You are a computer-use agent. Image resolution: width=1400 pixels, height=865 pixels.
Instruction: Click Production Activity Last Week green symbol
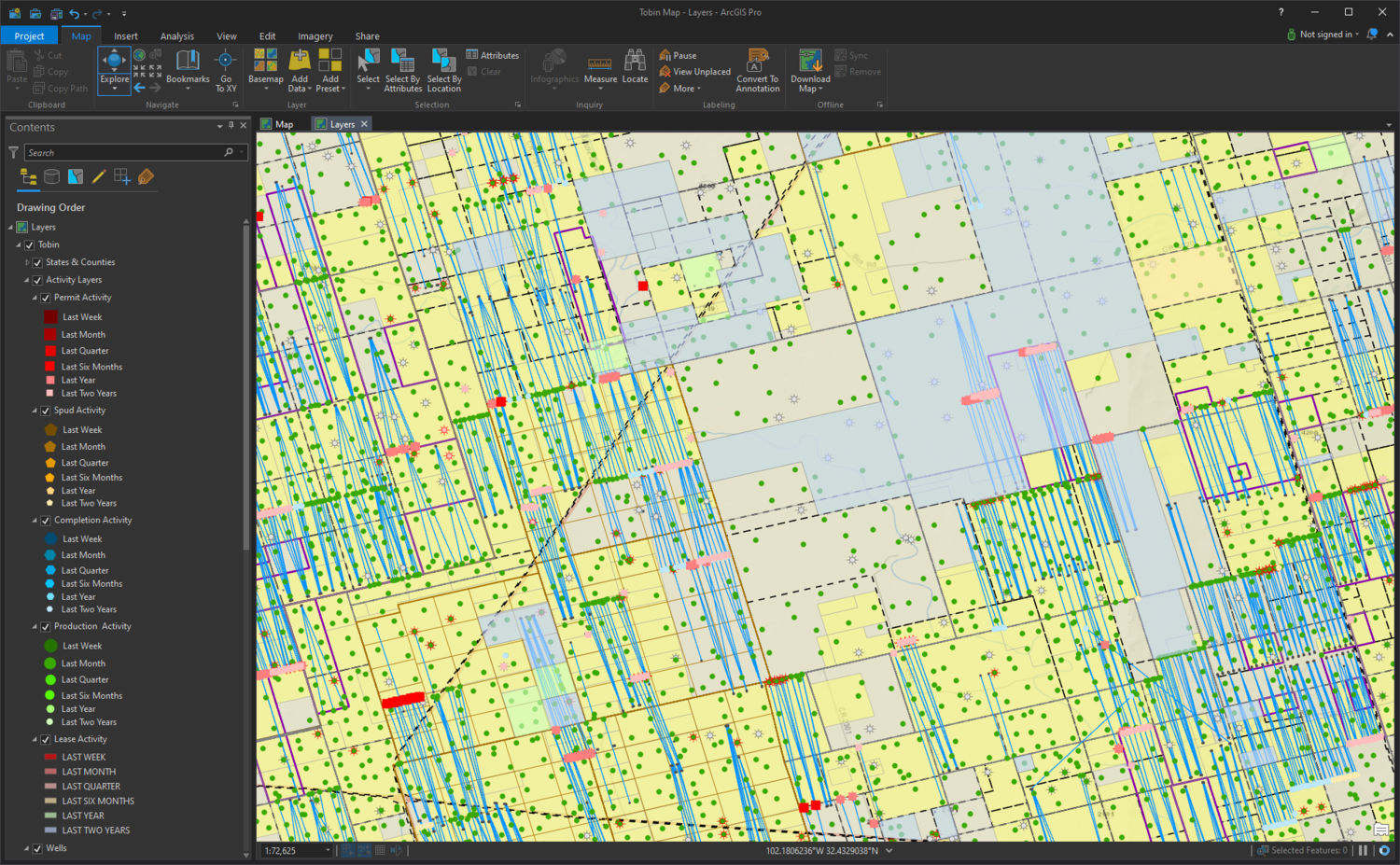coord(51,646)
